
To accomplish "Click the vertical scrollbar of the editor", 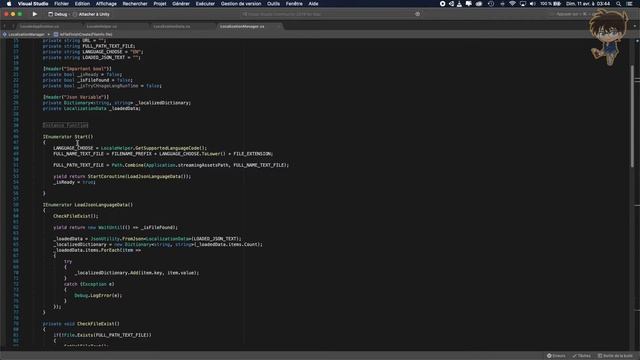I will (632, 116).
